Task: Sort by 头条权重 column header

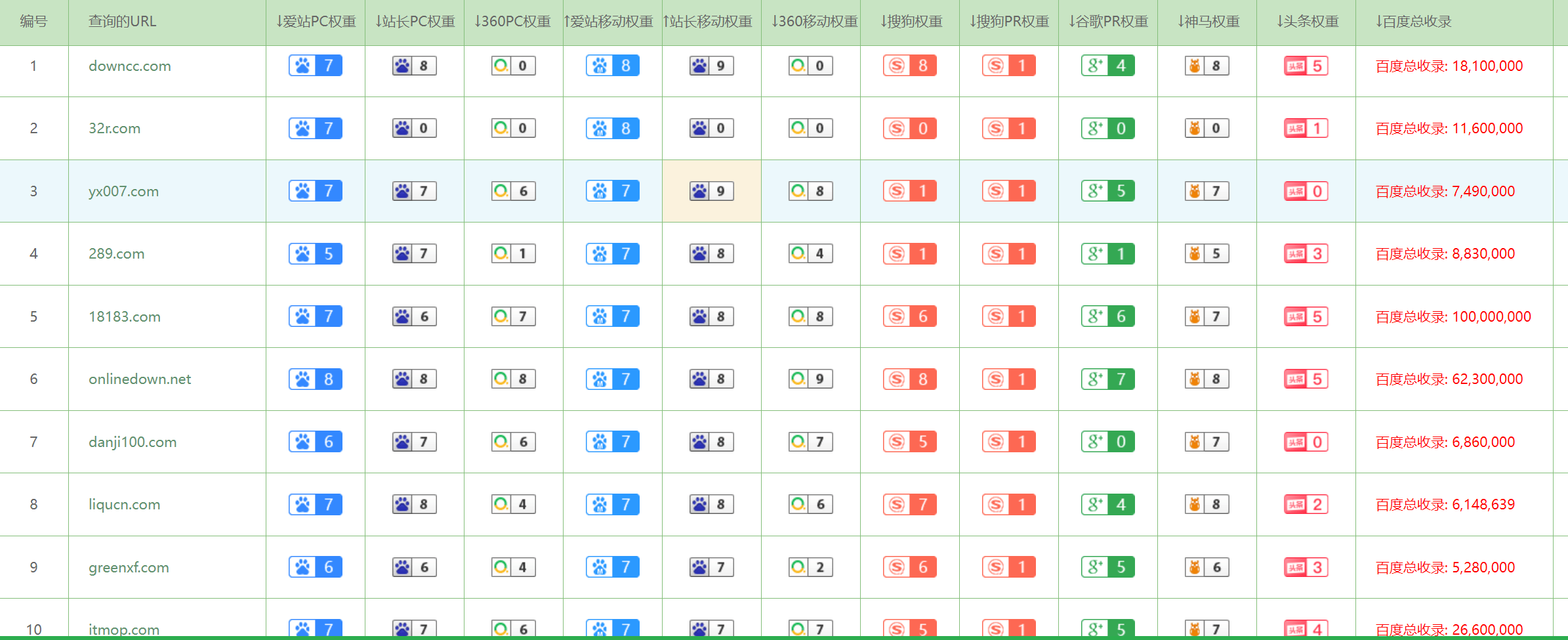Action: point(1307,22)
